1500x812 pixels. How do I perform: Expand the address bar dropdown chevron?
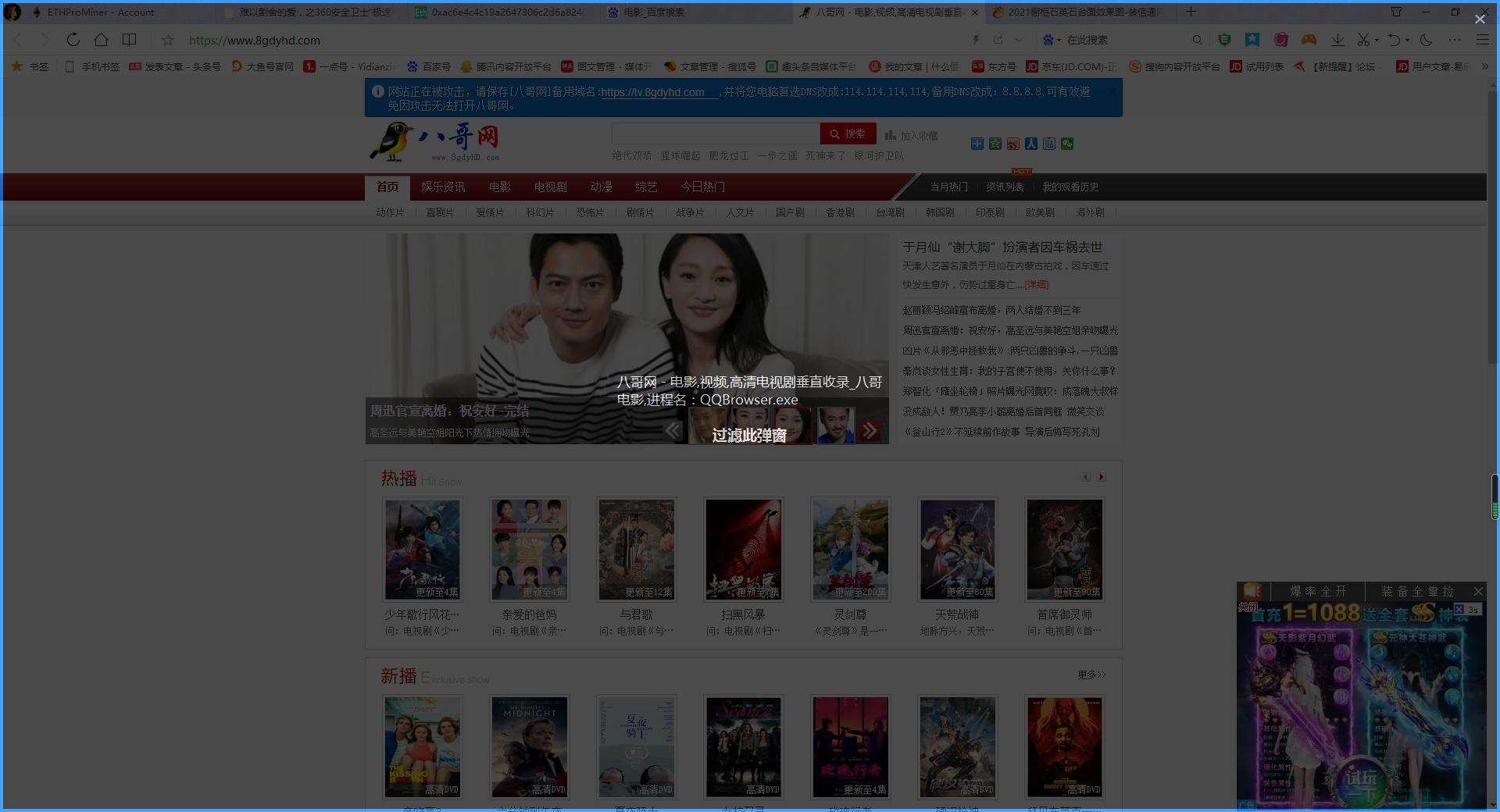pyautogui.click(x=1019, y=40)
